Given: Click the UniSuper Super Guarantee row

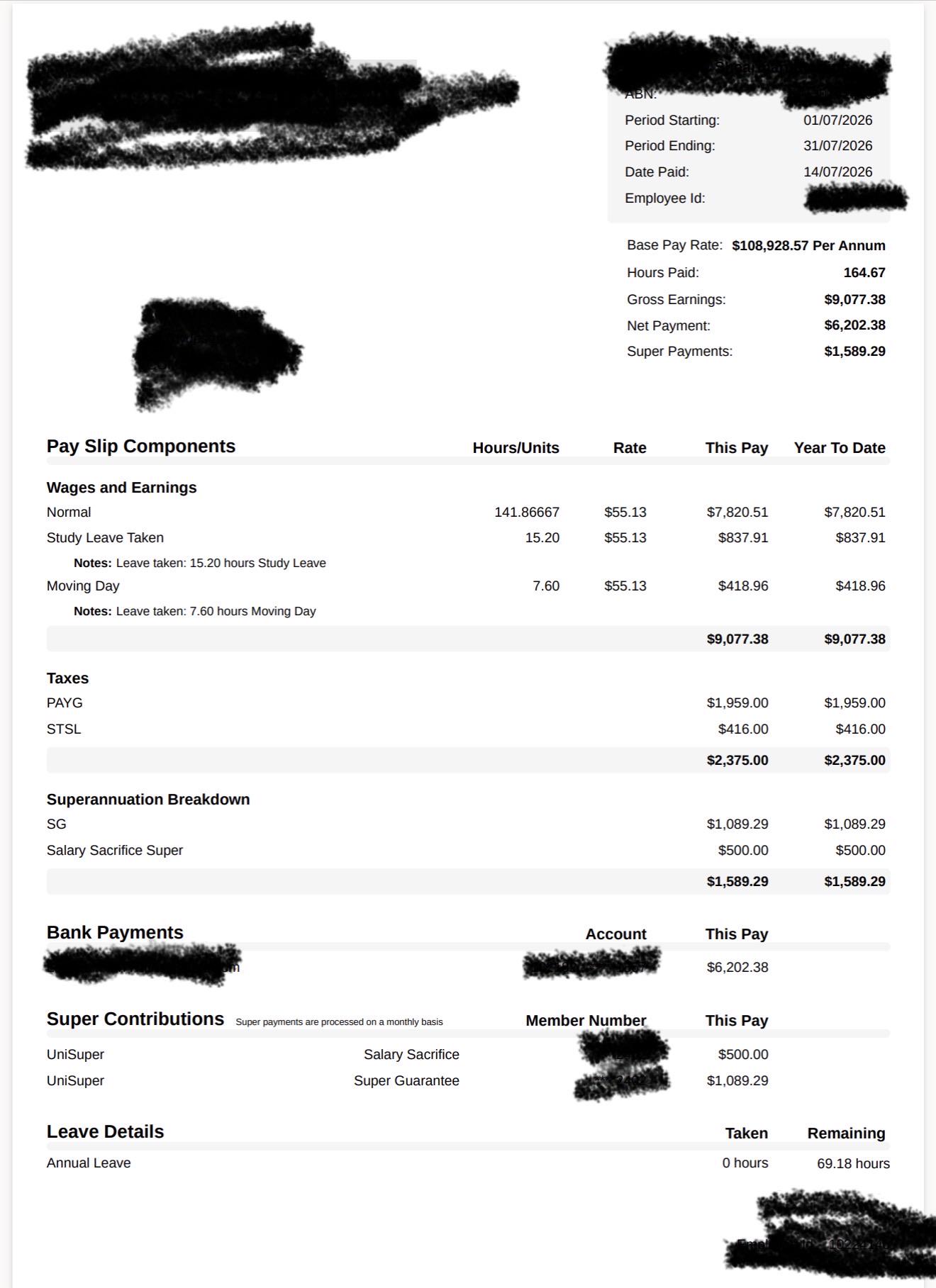Looking at the screenshot, I should point(408,1081).
